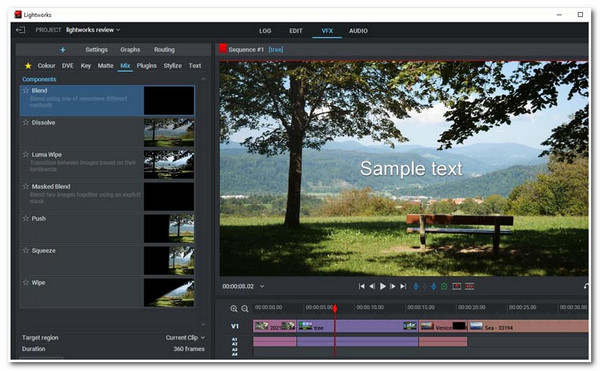Screen dimensions: 600x371
Task: Toggle the Wipe effect favourite star
Action: tap(26, 283)
